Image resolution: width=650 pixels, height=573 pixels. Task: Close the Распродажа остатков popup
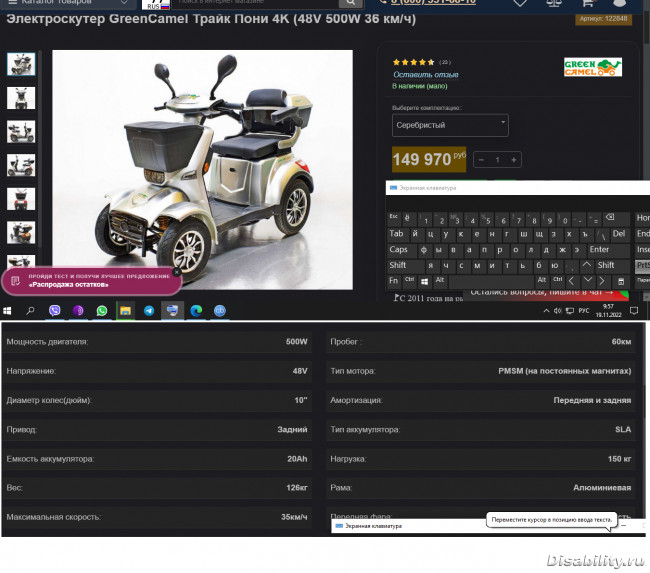click(177, 272)
